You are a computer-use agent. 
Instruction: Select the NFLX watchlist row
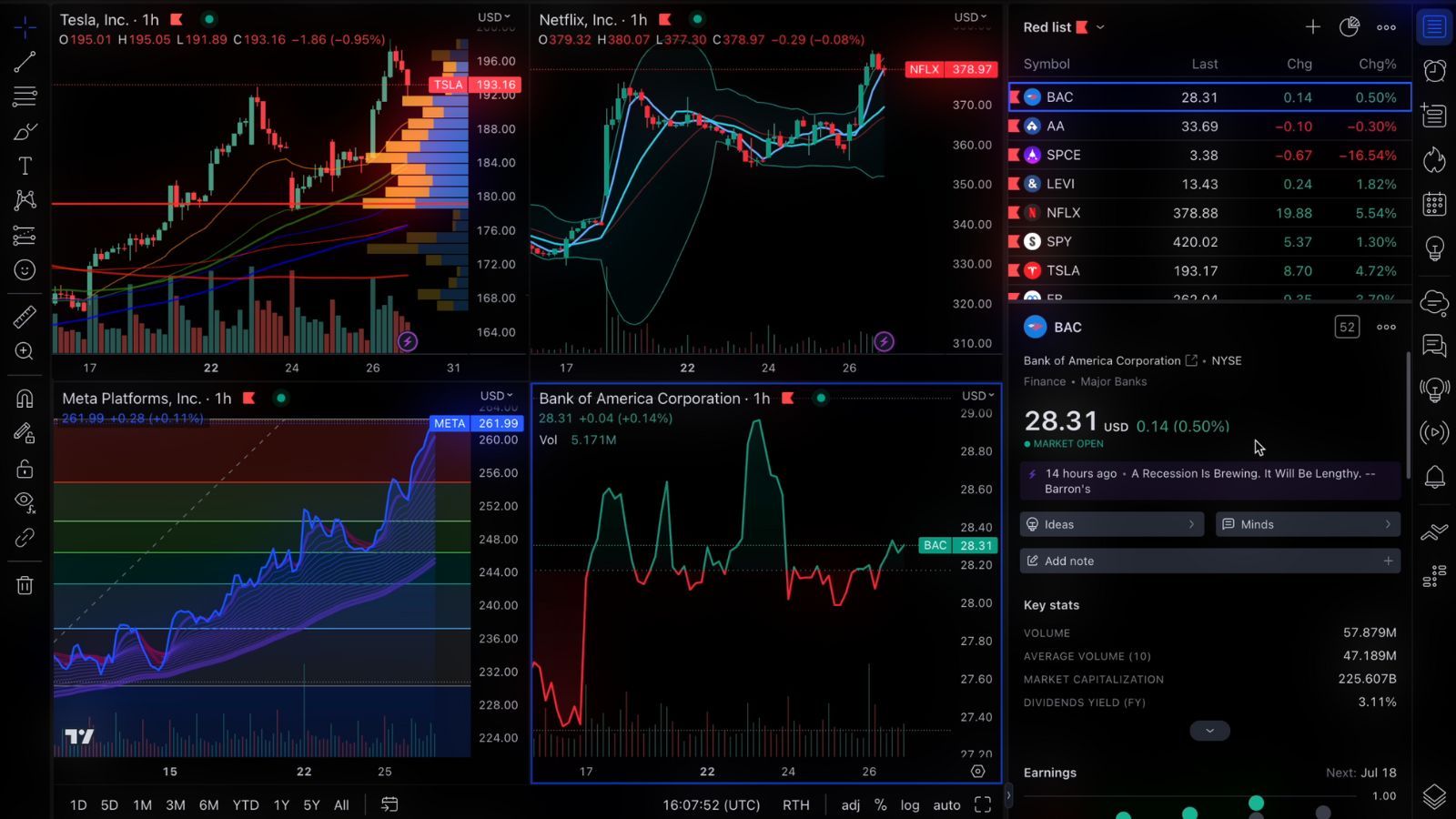click(x=1209, y=212)
